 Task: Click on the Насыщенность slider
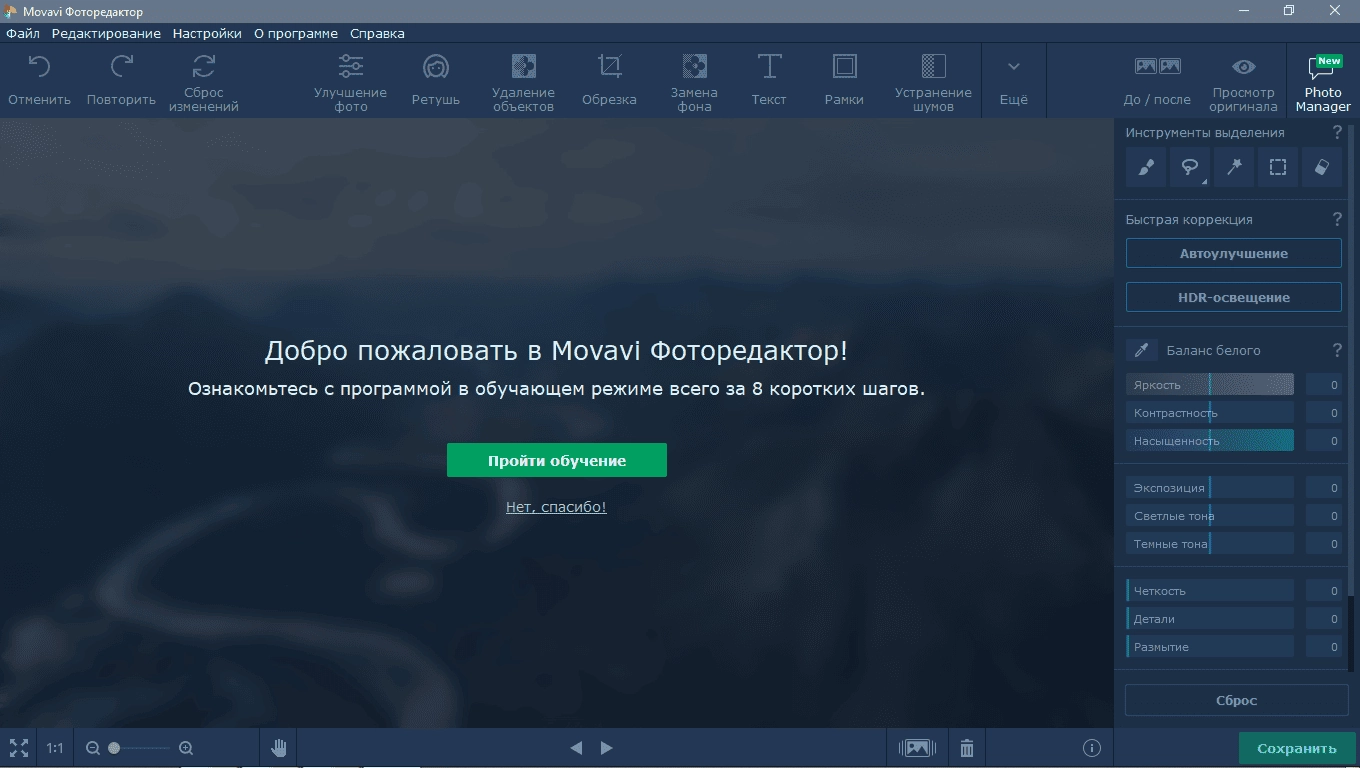point(1210,441)
